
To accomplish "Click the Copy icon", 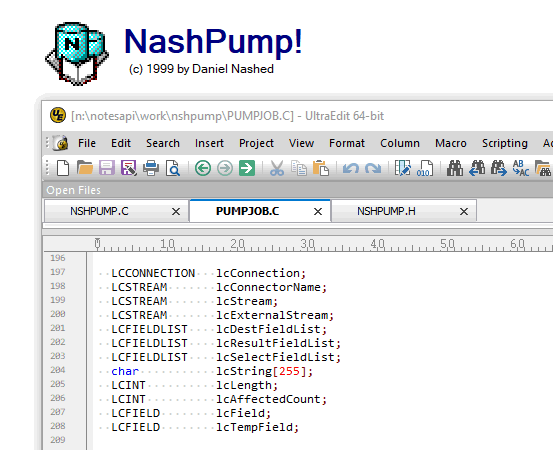I will pyautogui.click(x=299, y=168).
